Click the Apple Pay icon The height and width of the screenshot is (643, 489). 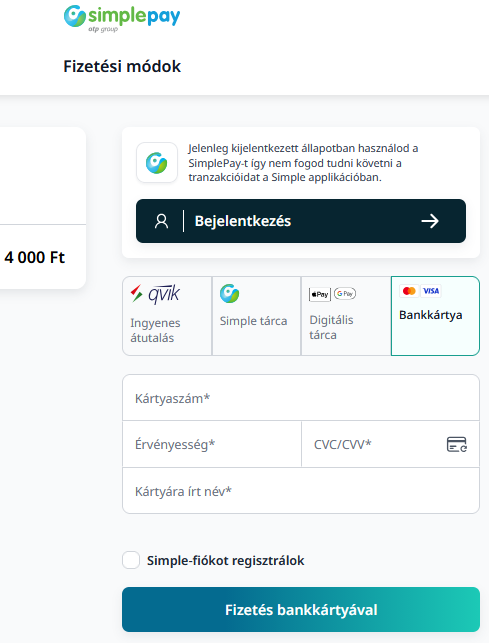pyautogui.click(x=320, y=294)
